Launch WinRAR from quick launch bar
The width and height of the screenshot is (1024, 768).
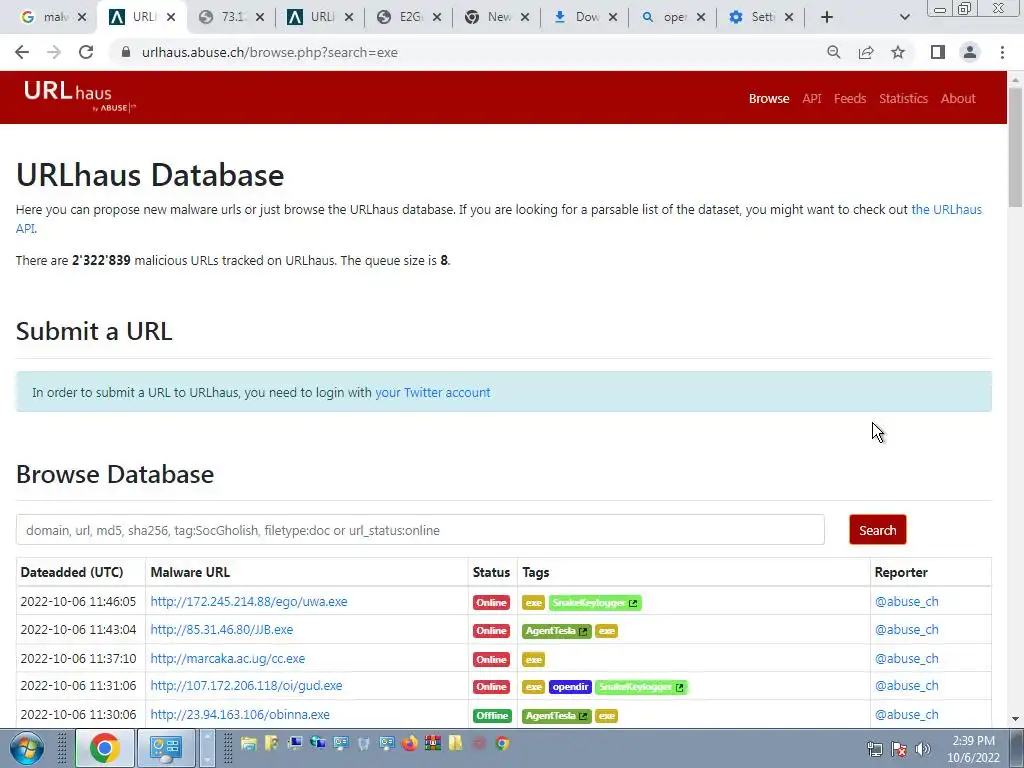(432, 743)
